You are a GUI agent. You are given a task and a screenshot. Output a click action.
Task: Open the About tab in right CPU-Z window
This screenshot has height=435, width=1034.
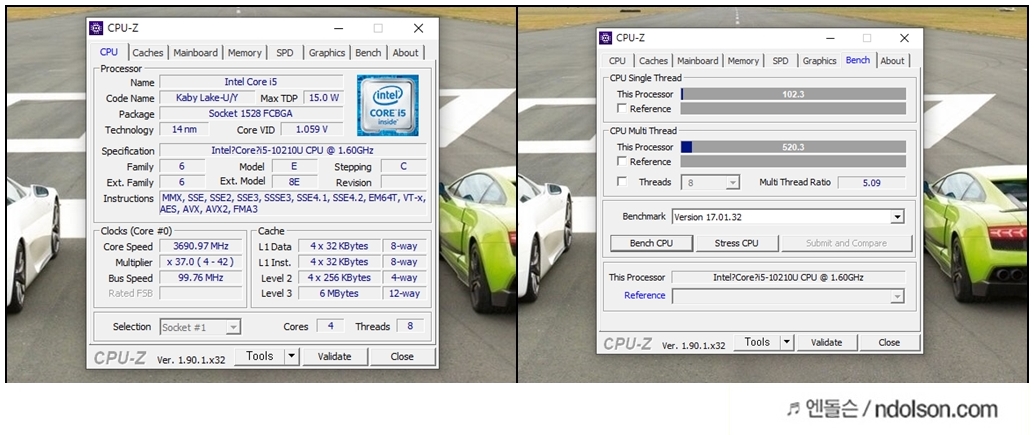pyautogui.click(x=892, y=61)
